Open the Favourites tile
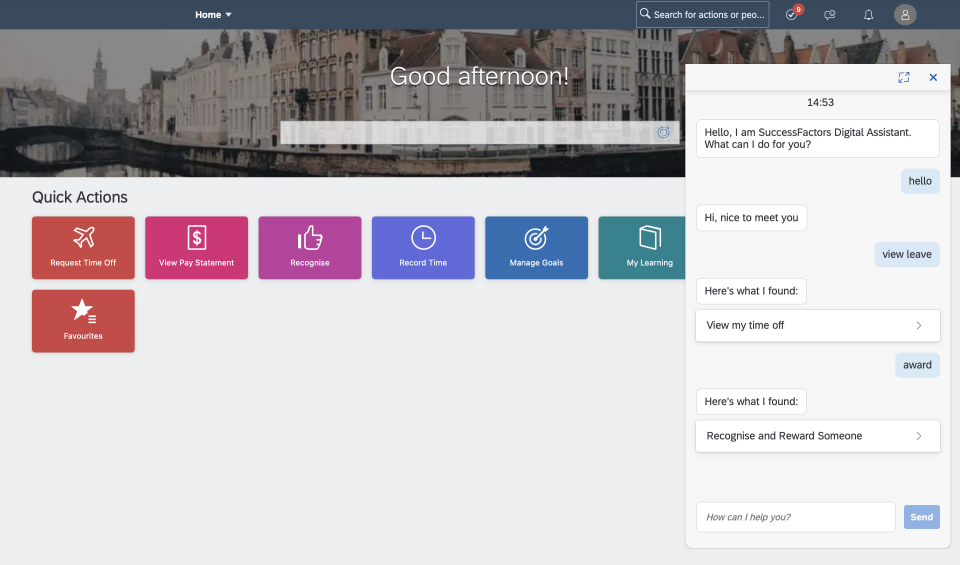The height and width of the screenshot is (565, 960). (x=83, y=321)
